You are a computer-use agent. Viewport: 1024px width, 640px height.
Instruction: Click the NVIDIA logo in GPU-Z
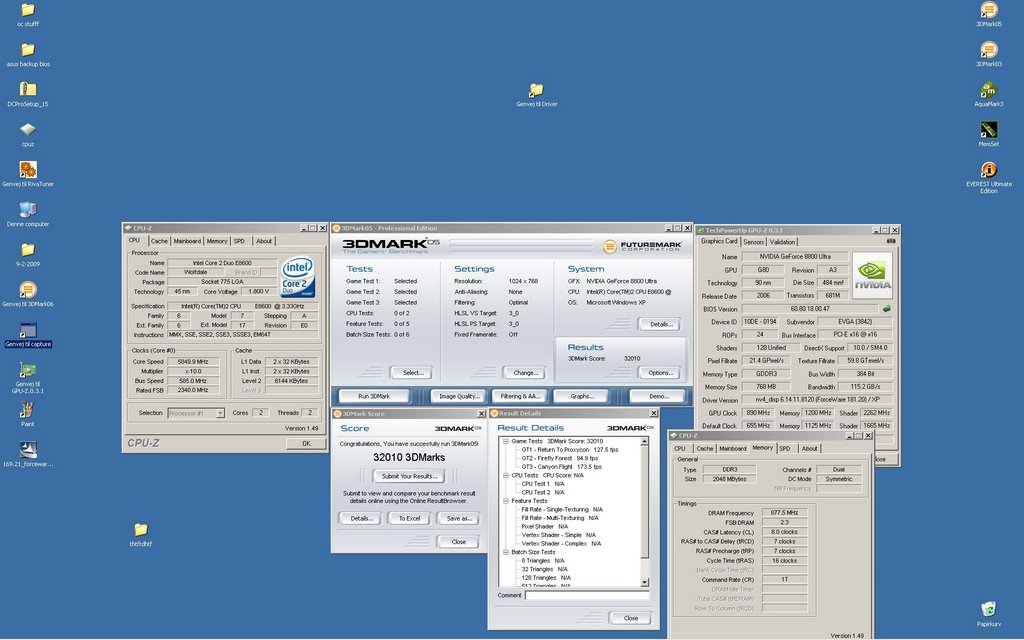coord(872,276)
